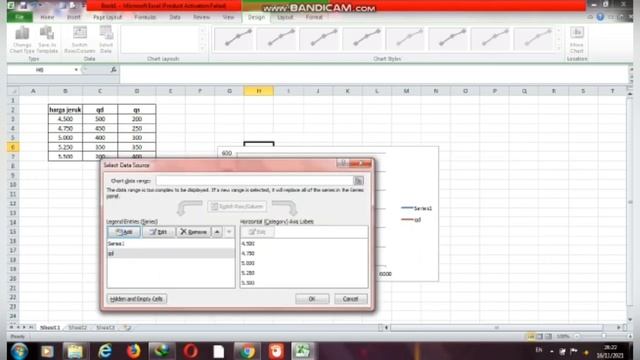Select qd entry in legend entries list

tap(171, 253)
